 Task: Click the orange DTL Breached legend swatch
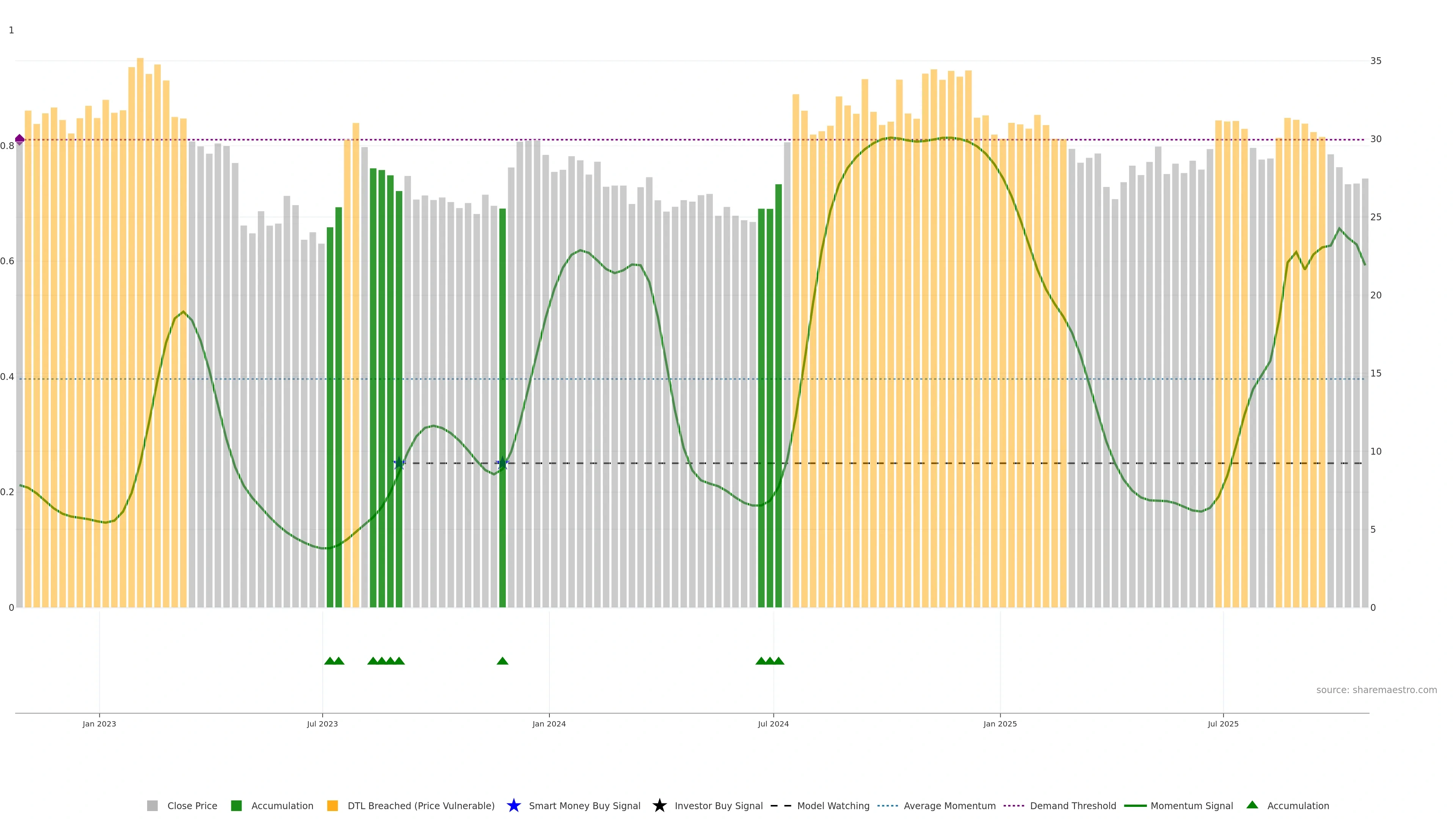(x=333, y=805)
